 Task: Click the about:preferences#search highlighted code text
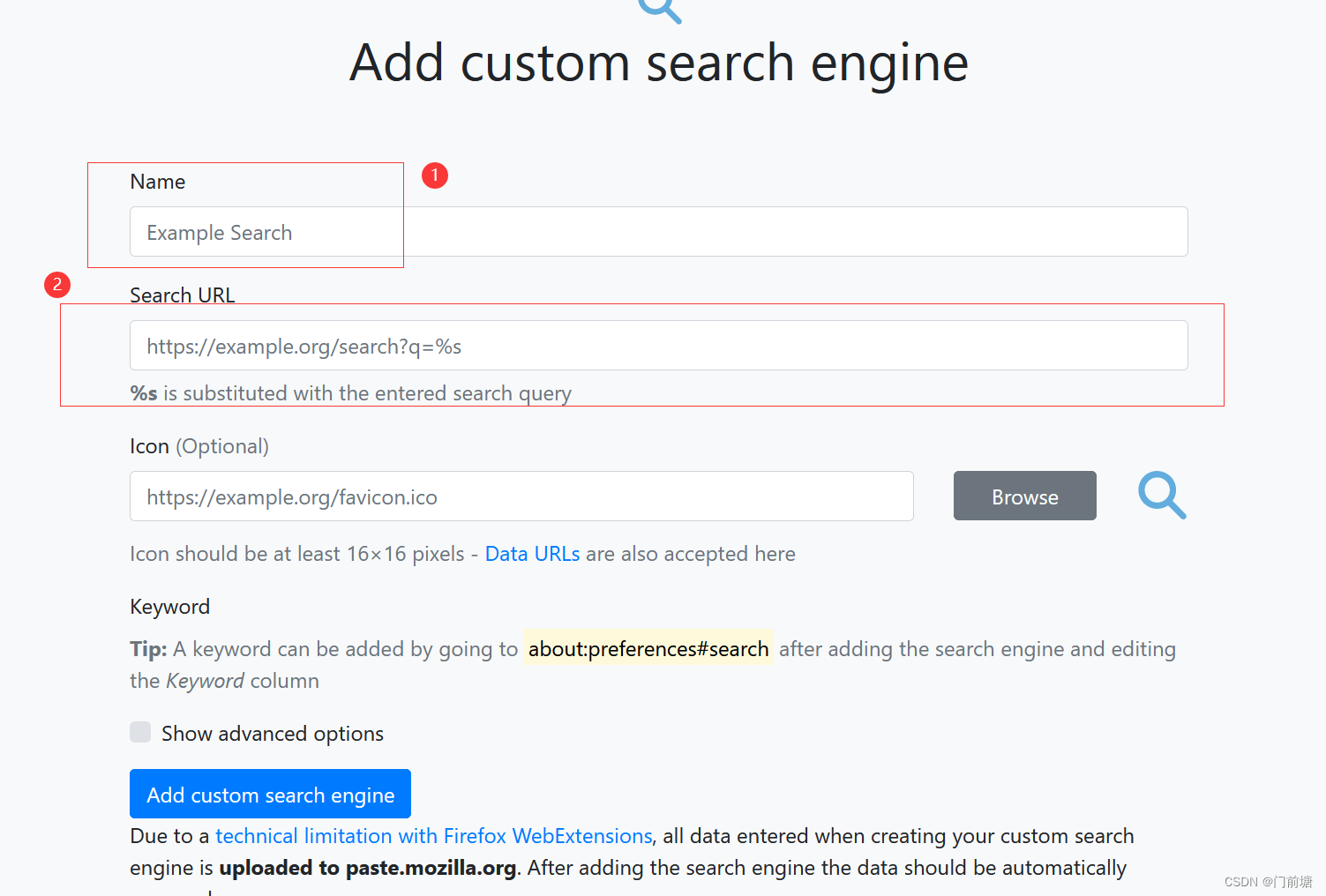pyautogui.click(x=648, y=649)
